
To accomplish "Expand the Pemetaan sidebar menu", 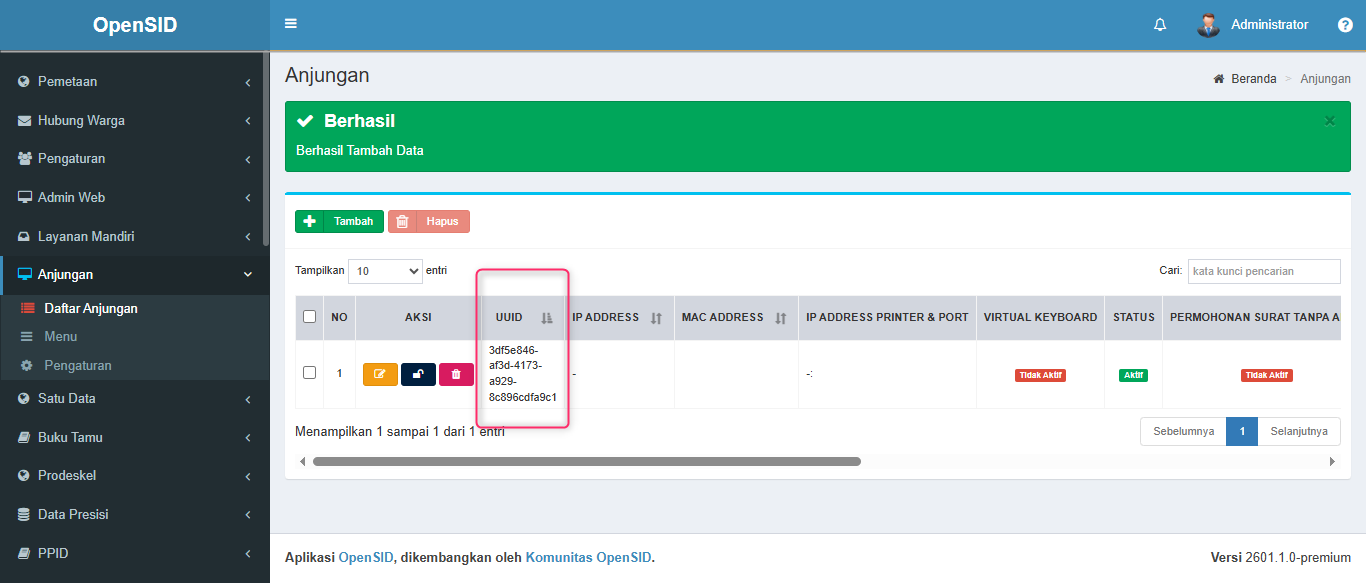I will pos(134,82).
